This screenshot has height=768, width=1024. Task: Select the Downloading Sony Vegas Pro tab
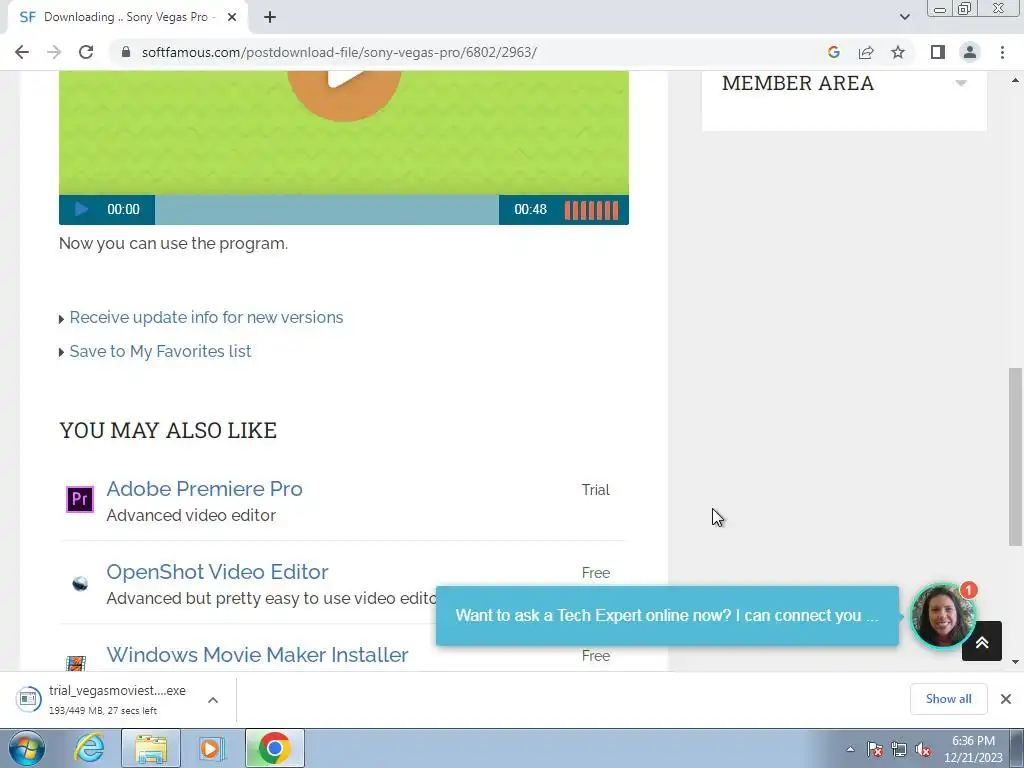(127, 17)
